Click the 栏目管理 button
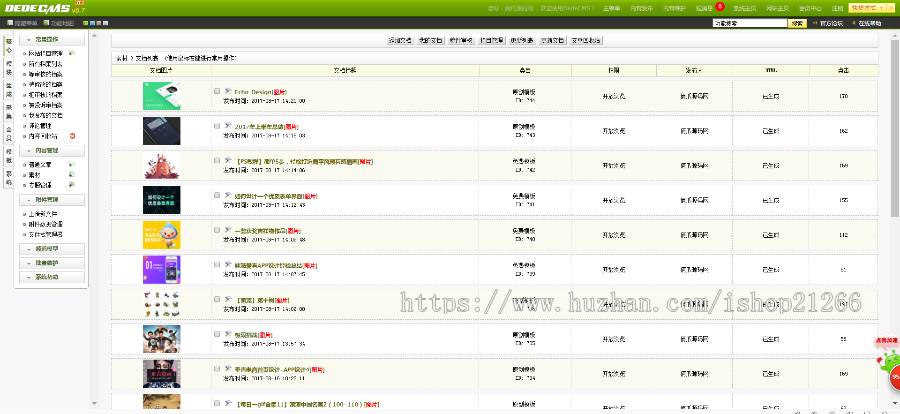Image resolution: width=900 pixels, height=414 pixels. point(492,40)
